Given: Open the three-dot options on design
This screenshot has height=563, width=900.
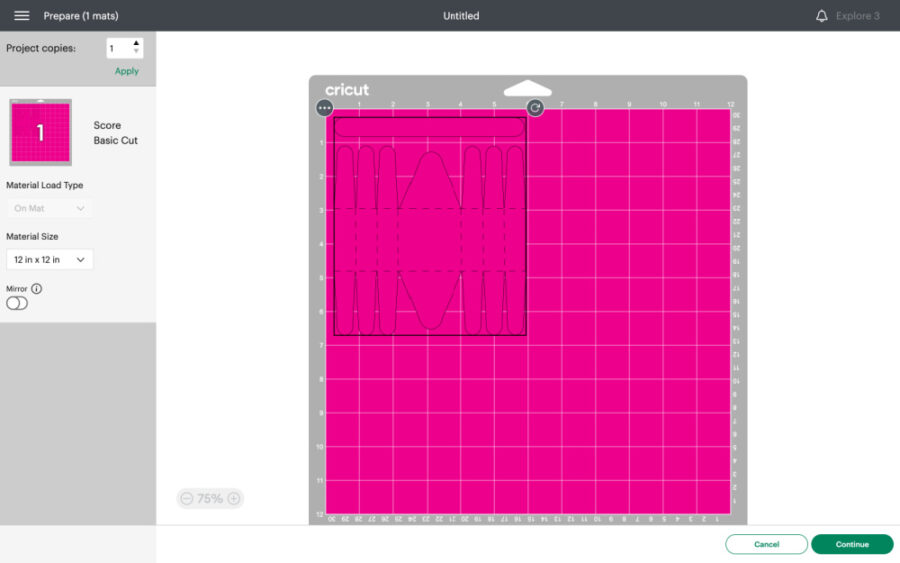Looking at the screenshot, I should [x=324, y=107].
